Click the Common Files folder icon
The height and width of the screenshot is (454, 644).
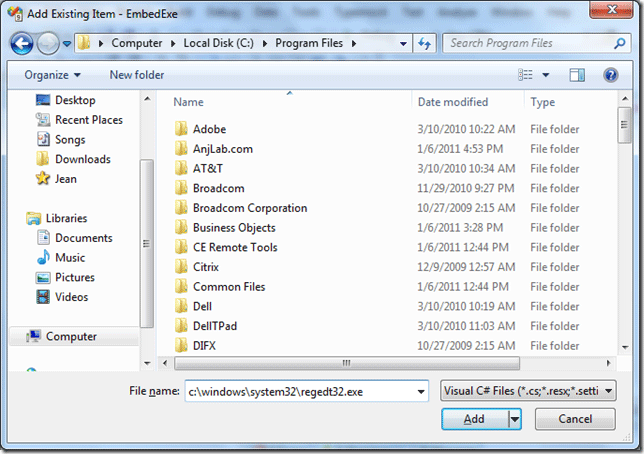click(x=181, y=287)
